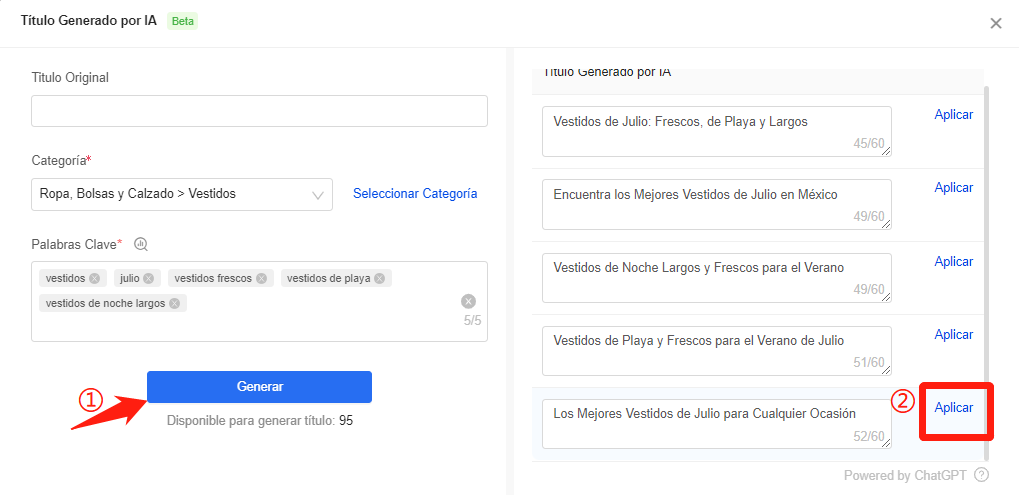Open keyword analysis icon beside Palabras Clave

point(141,244)
